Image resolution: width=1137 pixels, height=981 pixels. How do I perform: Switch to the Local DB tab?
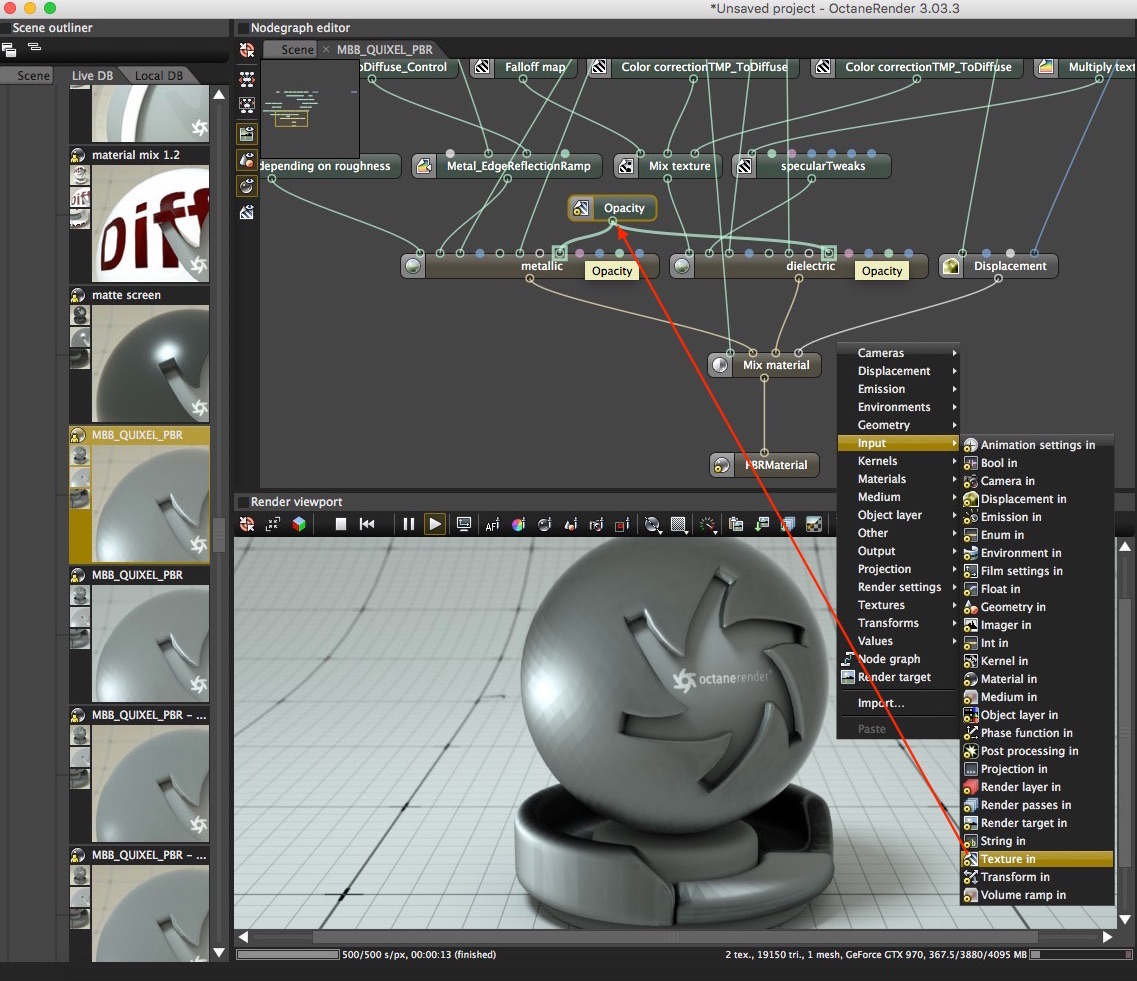158,75
